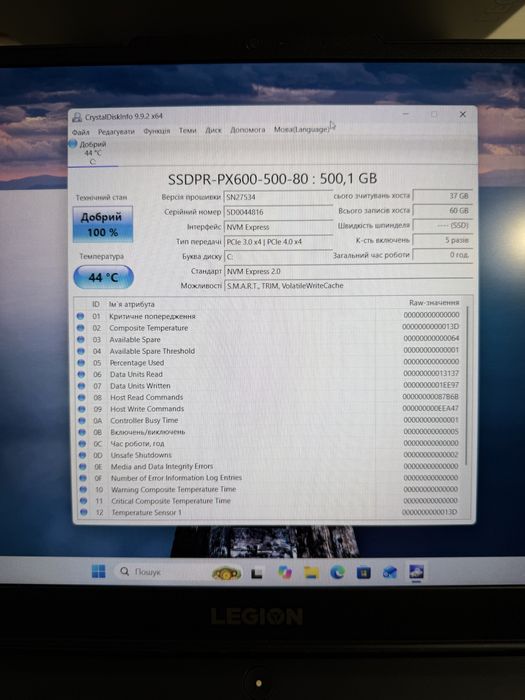
Task: Click raw value 0000000001EE97
Action: 431,385
